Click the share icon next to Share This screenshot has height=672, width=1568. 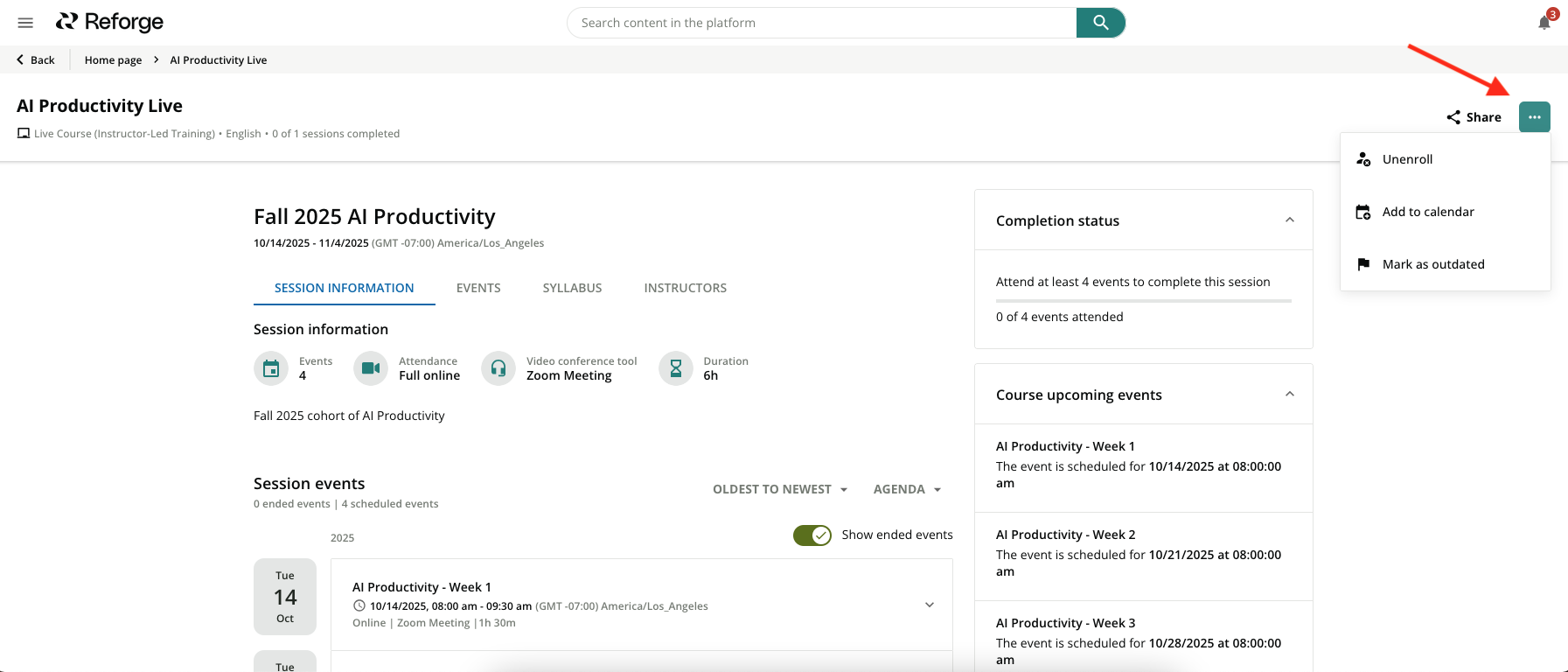click(x=1453, y=117)
